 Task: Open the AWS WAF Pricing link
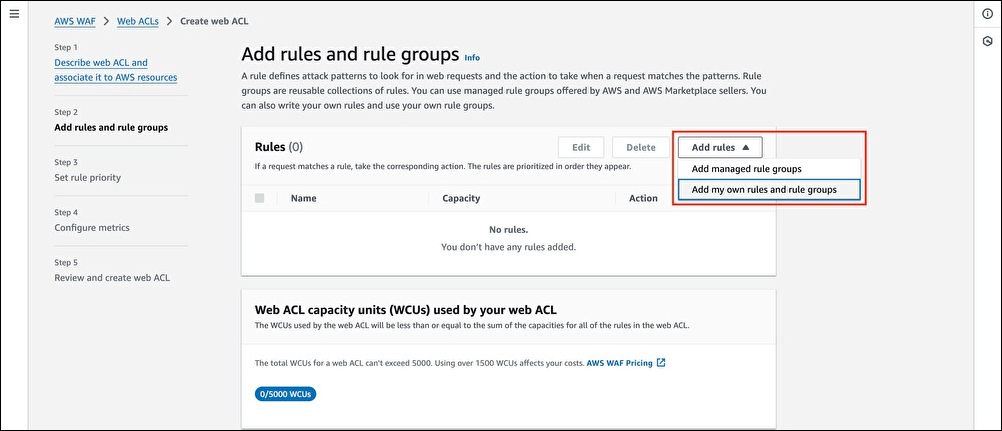(619, 363)
